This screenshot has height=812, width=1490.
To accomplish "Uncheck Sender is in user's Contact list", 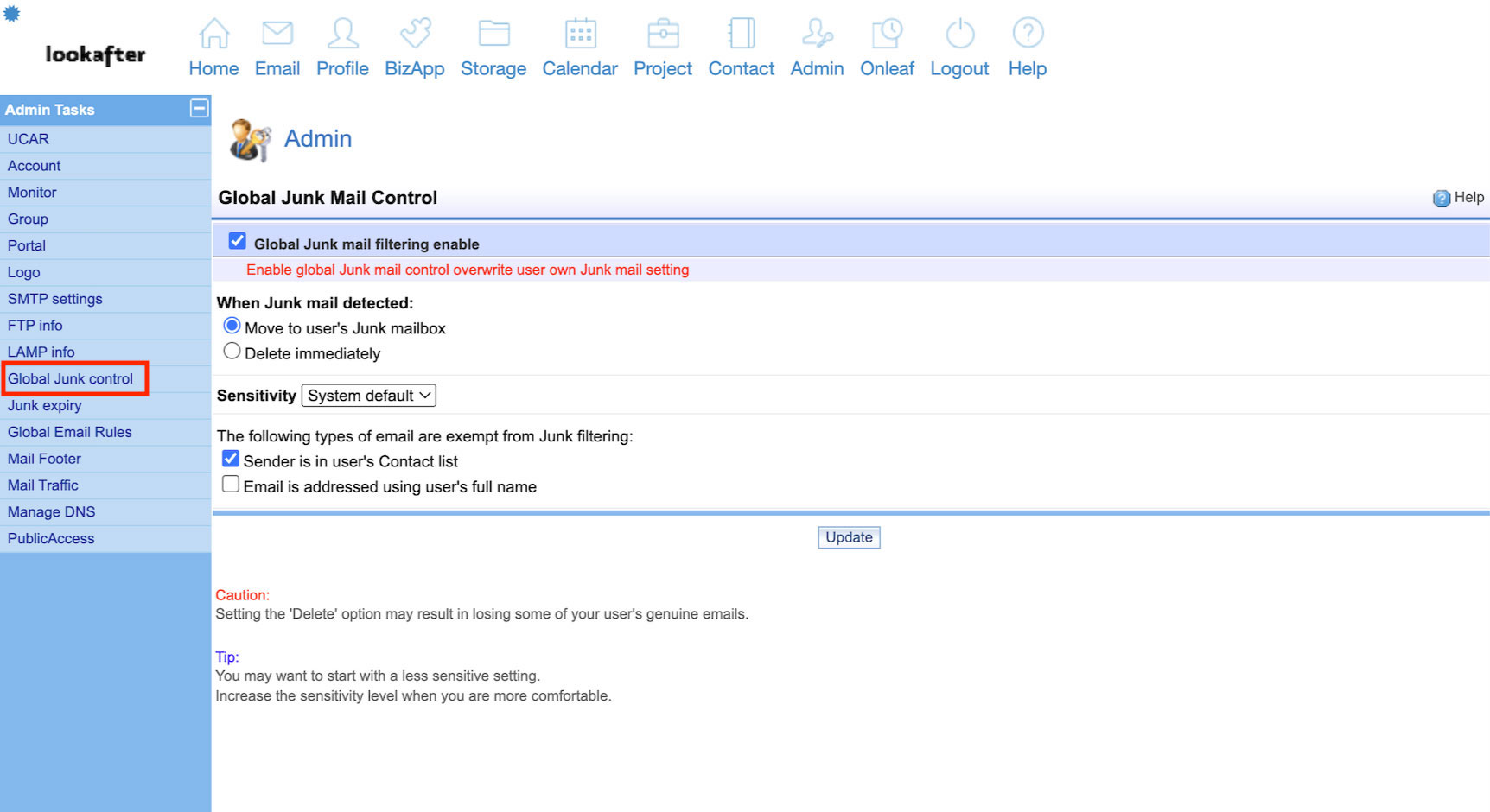I will click(x=231, y=460).
